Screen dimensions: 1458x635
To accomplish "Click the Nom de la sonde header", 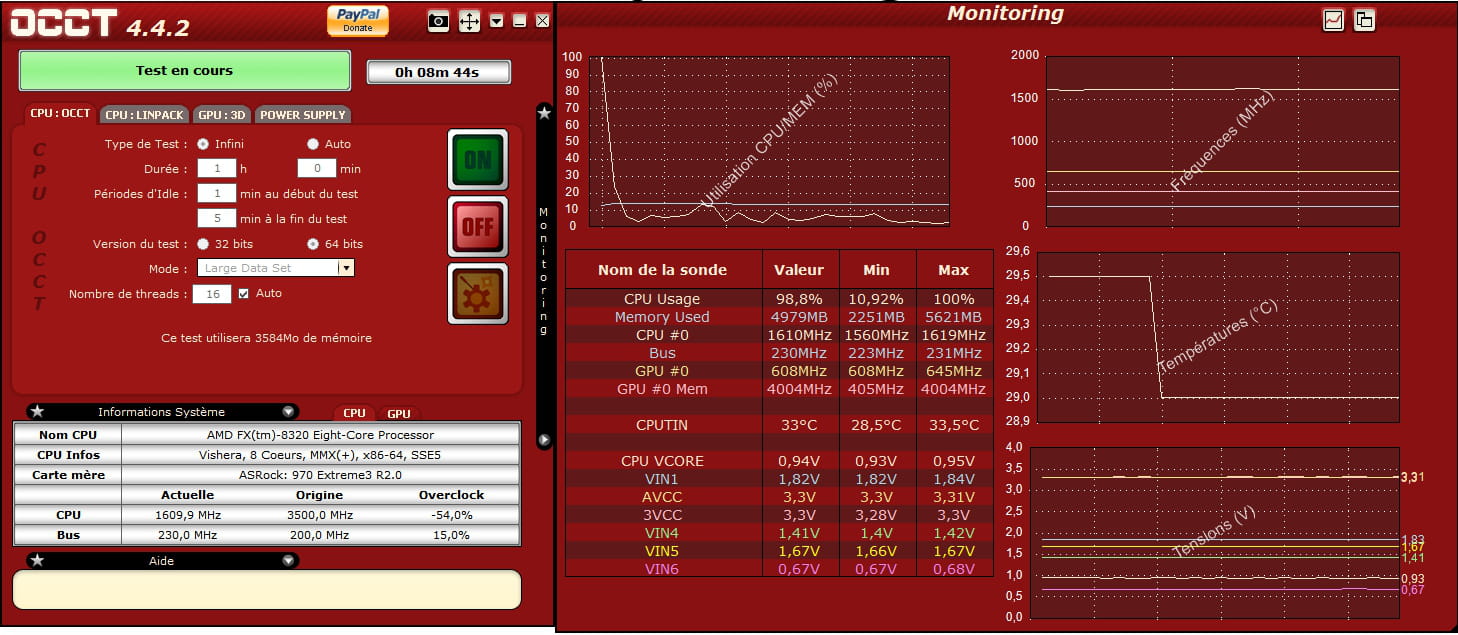I will pos(662,270).
